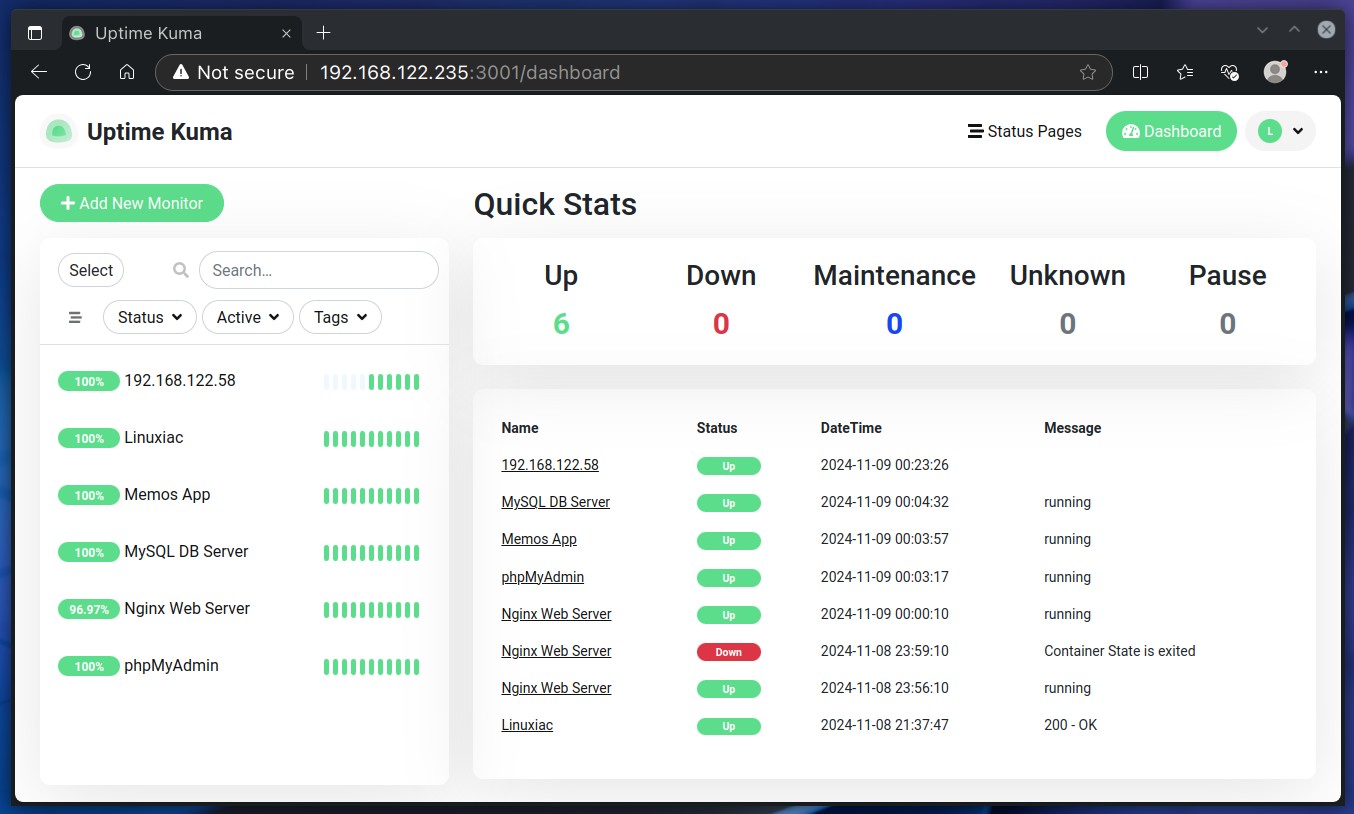Focus the monitor search input field
The width and height of the screenshot is (1354, 814).
[x=318, y=270]
